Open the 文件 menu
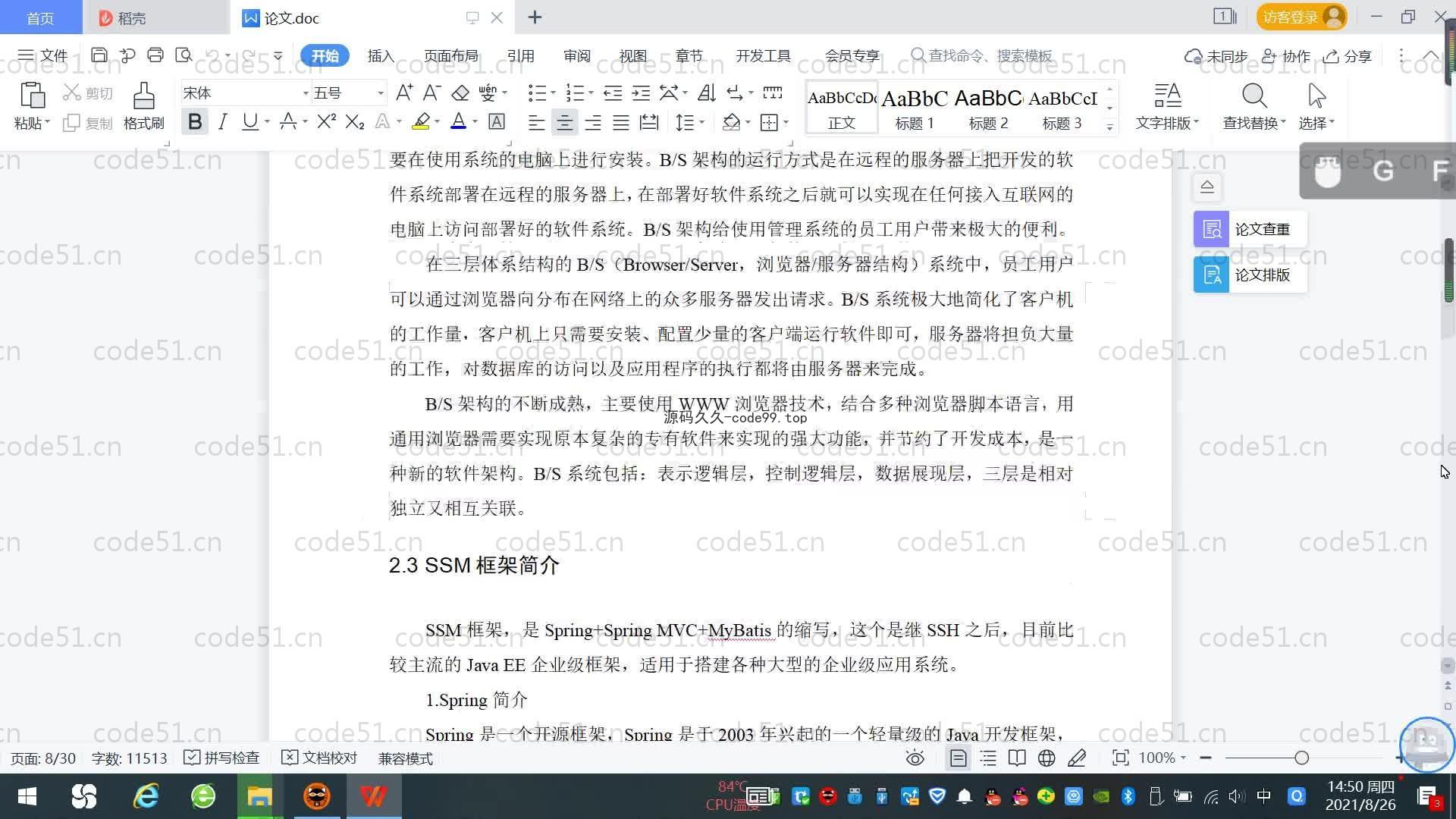The image size is (1456, 819). (x=42, y=55)
